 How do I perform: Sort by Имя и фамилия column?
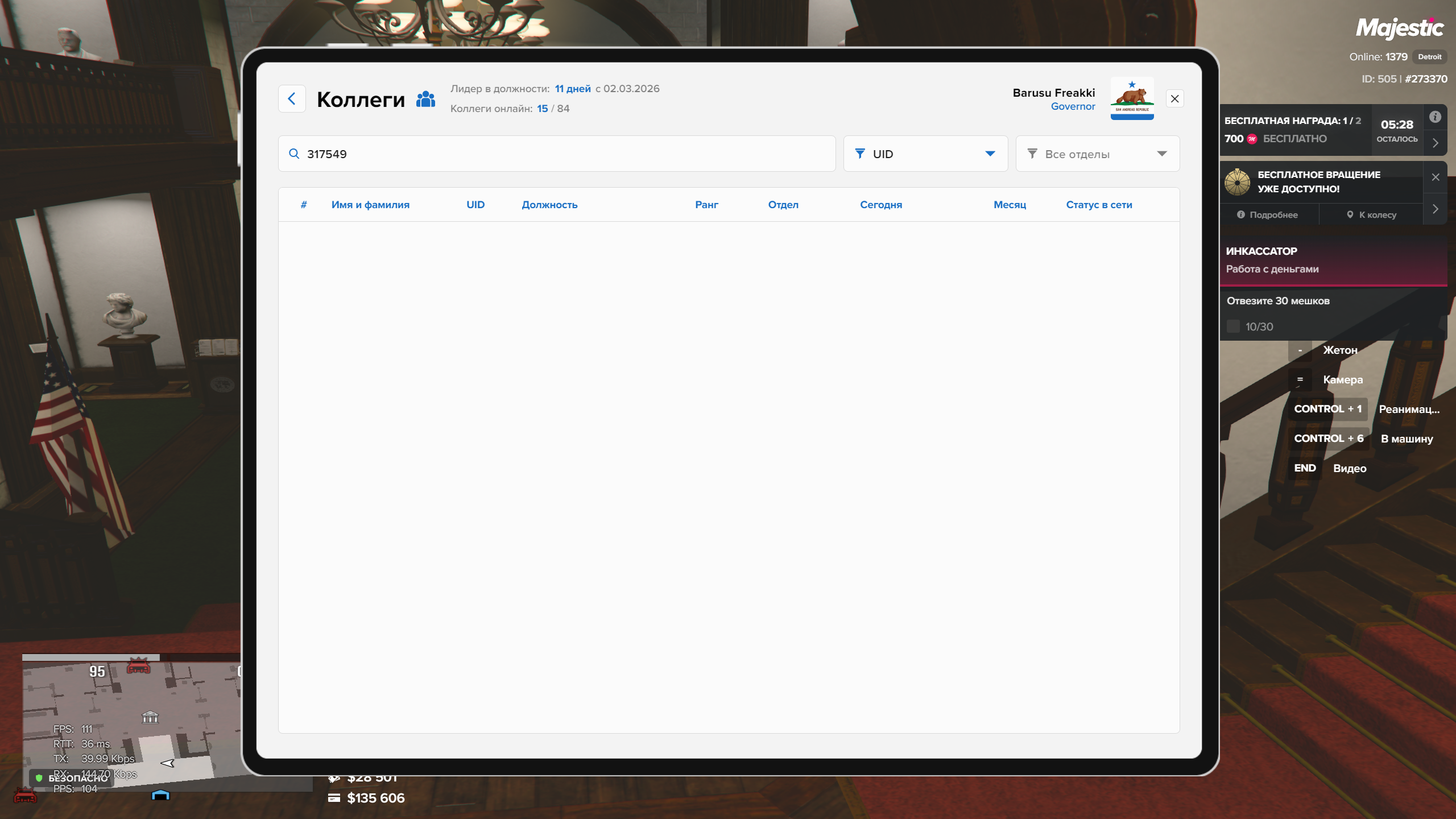370,205
